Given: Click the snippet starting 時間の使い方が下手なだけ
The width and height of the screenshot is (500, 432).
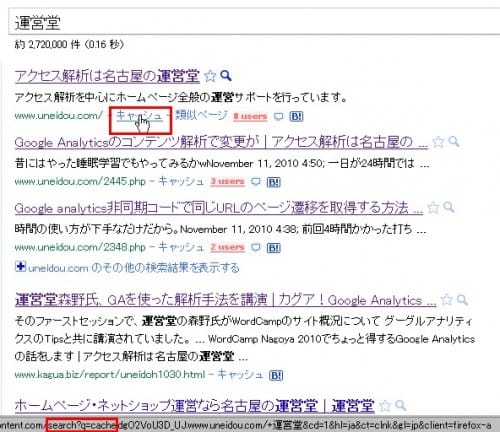Looking at the screenshot, I should coord(220,229).
